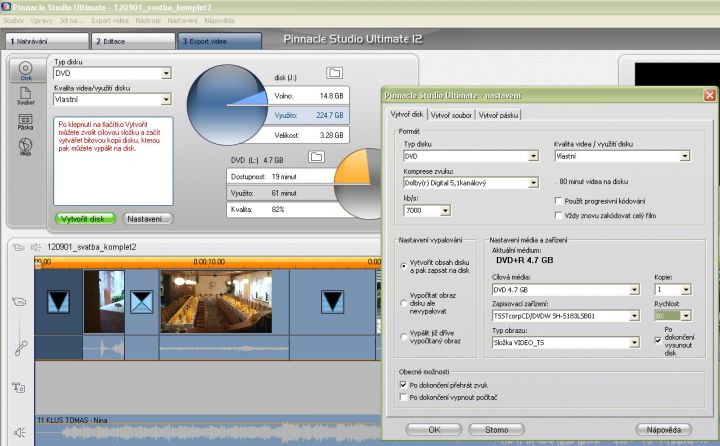Select Vytvoř disk dialog tab

(x=407, y=114)
